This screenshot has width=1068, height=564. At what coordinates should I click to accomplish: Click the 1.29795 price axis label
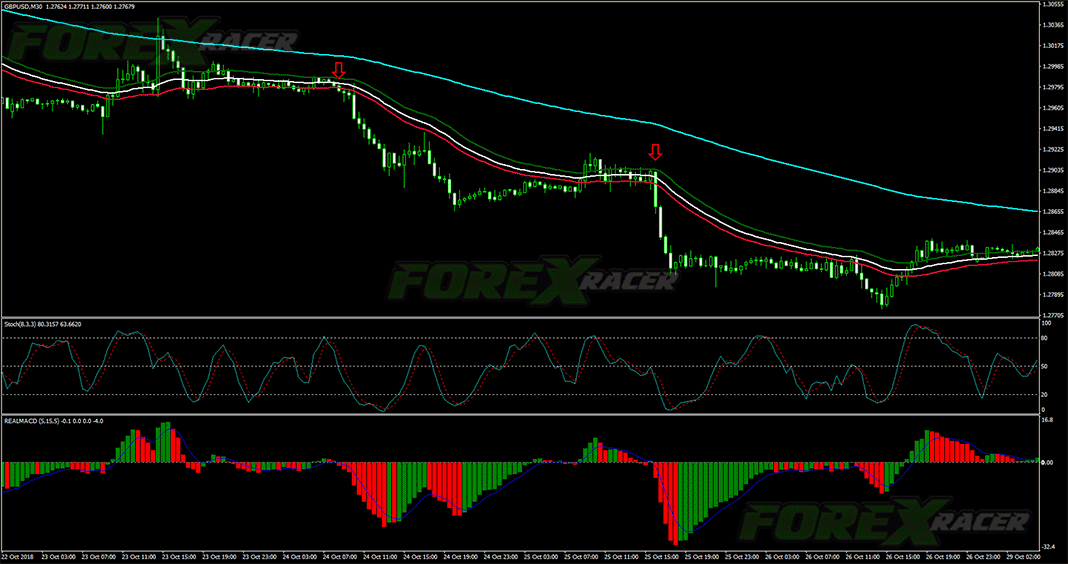pos(1053,87)
